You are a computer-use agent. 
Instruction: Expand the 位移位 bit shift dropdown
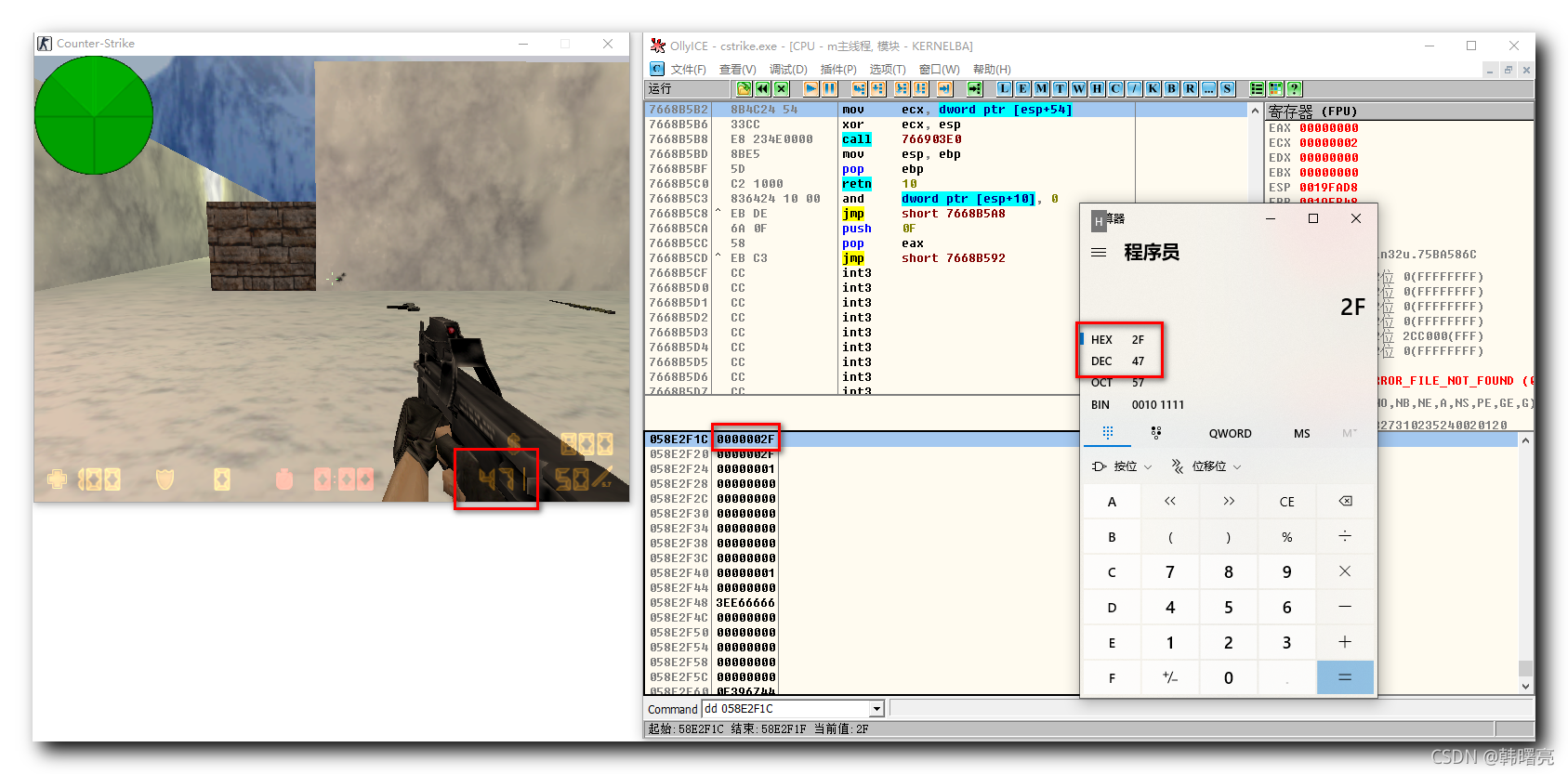1206,466
